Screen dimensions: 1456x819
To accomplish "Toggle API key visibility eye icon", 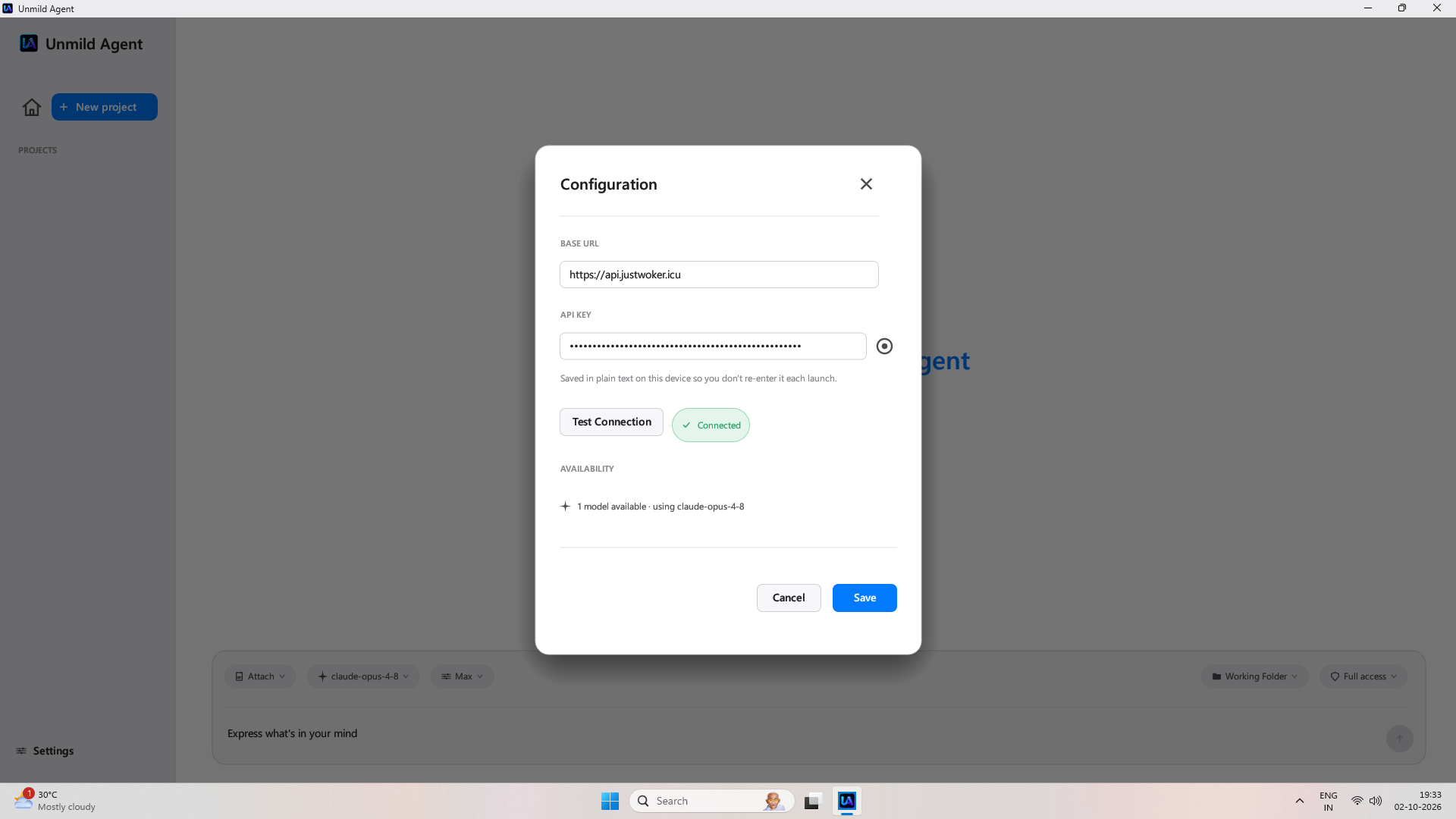I will [x=884, y=347].
